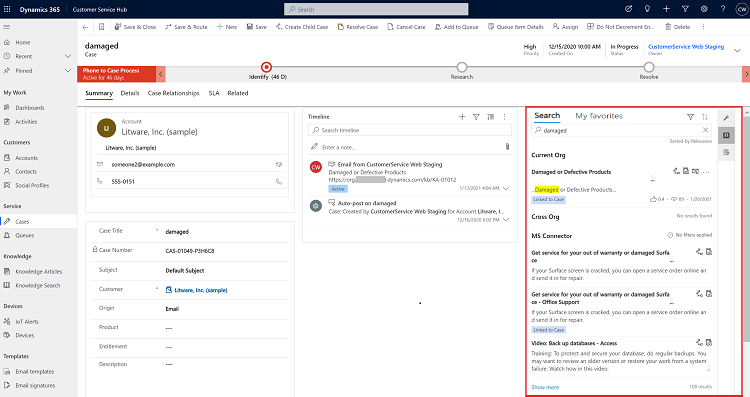Click the send email icon beside someone2@example.com
750x397 pixels.
point(279,165)
